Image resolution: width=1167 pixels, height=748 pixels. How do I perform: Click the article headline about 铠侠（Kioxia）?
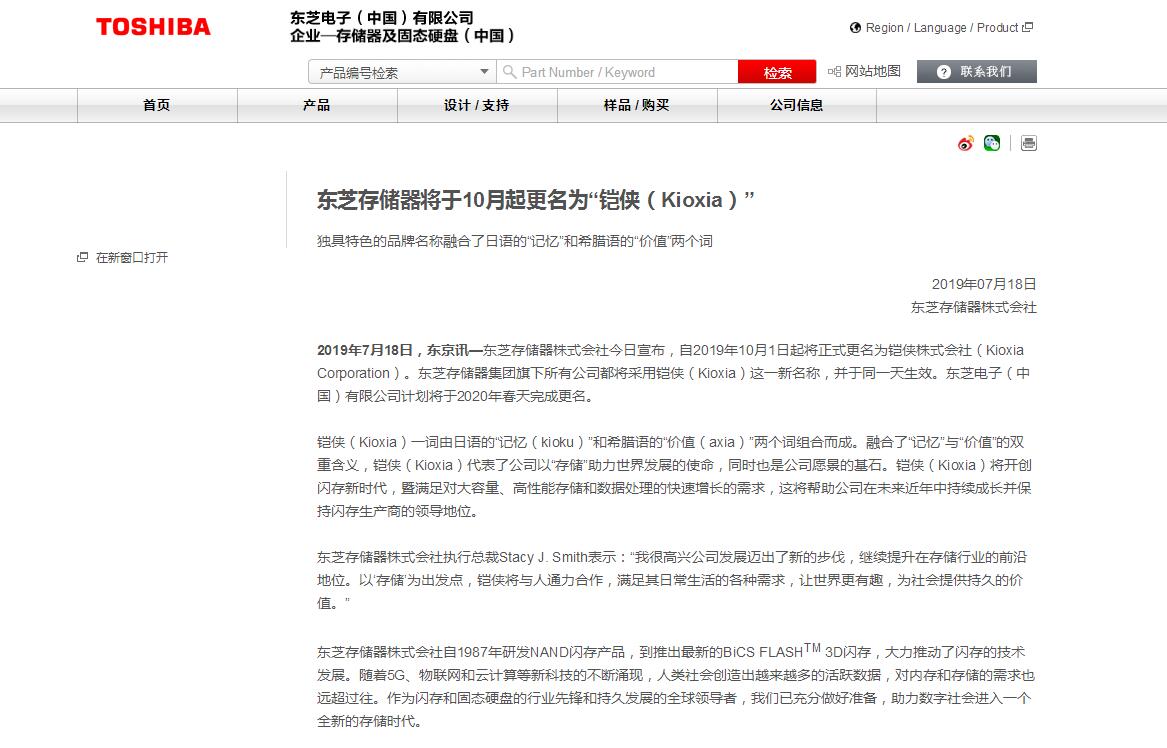point(535,199)
